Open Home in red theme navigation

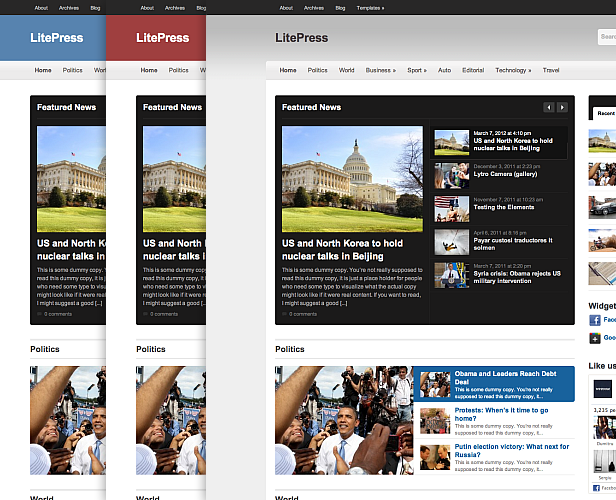click(x=149, y=70)
